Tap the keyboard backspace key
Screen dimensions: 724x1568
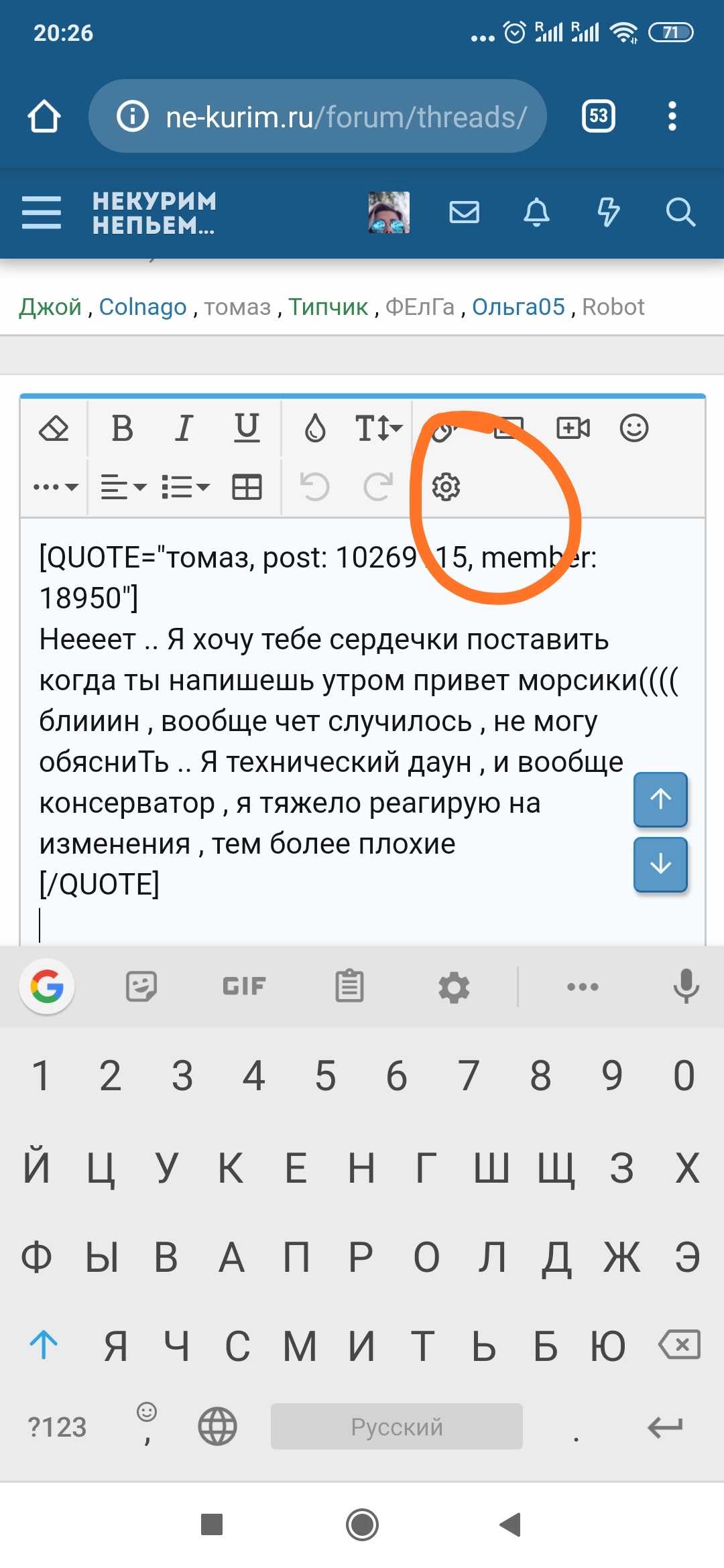(x=680, y=1344)
